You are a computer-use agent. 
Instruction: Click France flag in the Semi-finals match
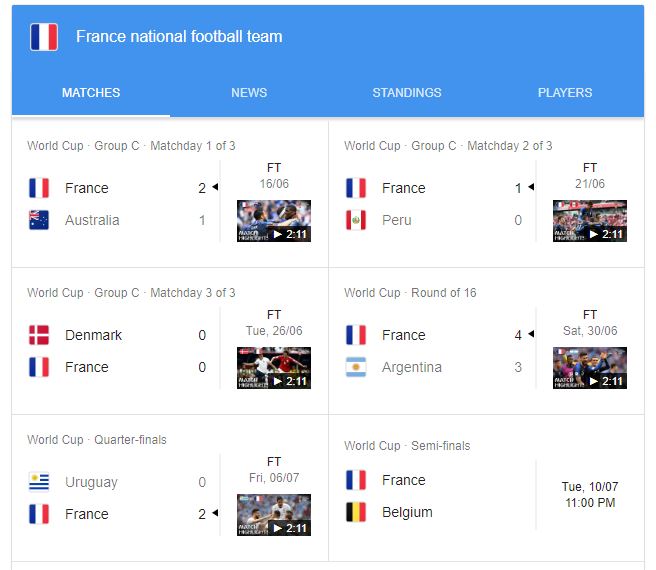[x=356, y=480]
